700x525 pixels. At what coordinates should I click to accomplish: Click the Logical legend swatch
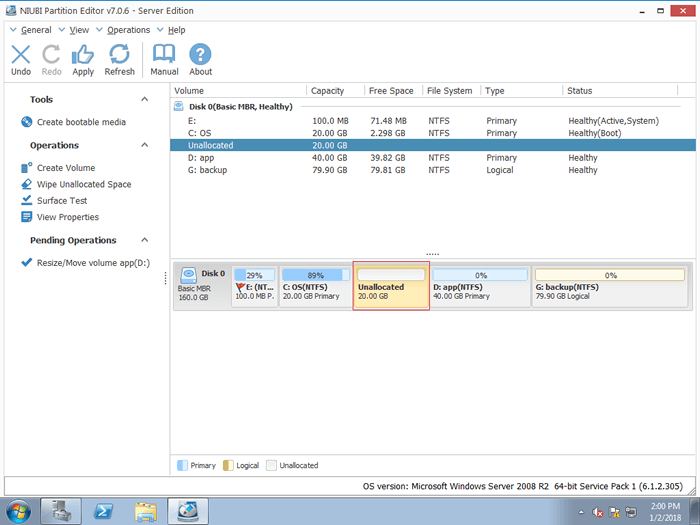tap(228, 465)
